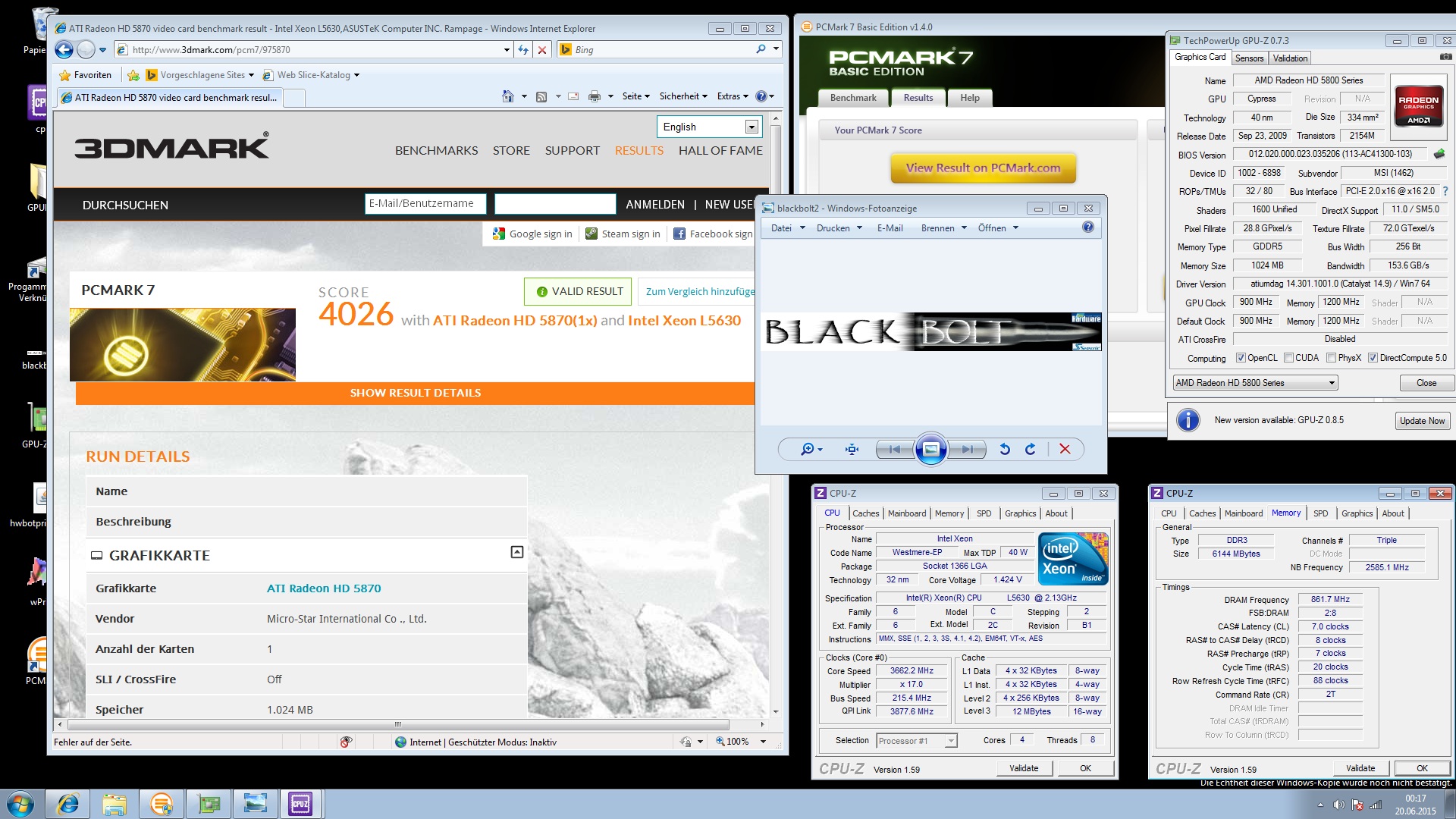Click help icon in Fotoanzeige window
The image size is (1456, 819).
1088,227
